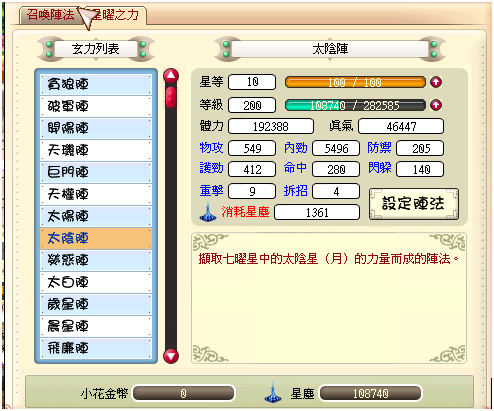Choose the 開陽陣 list entry
494x411 pixels.
[96, 128]
